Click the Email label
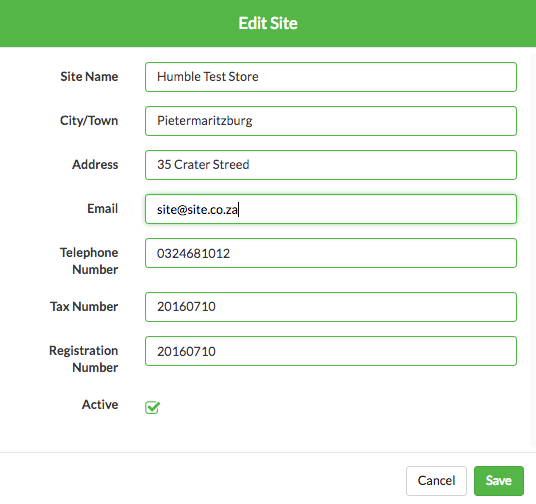This screenshot has height=504, width=536. click(x=103, y=209)
